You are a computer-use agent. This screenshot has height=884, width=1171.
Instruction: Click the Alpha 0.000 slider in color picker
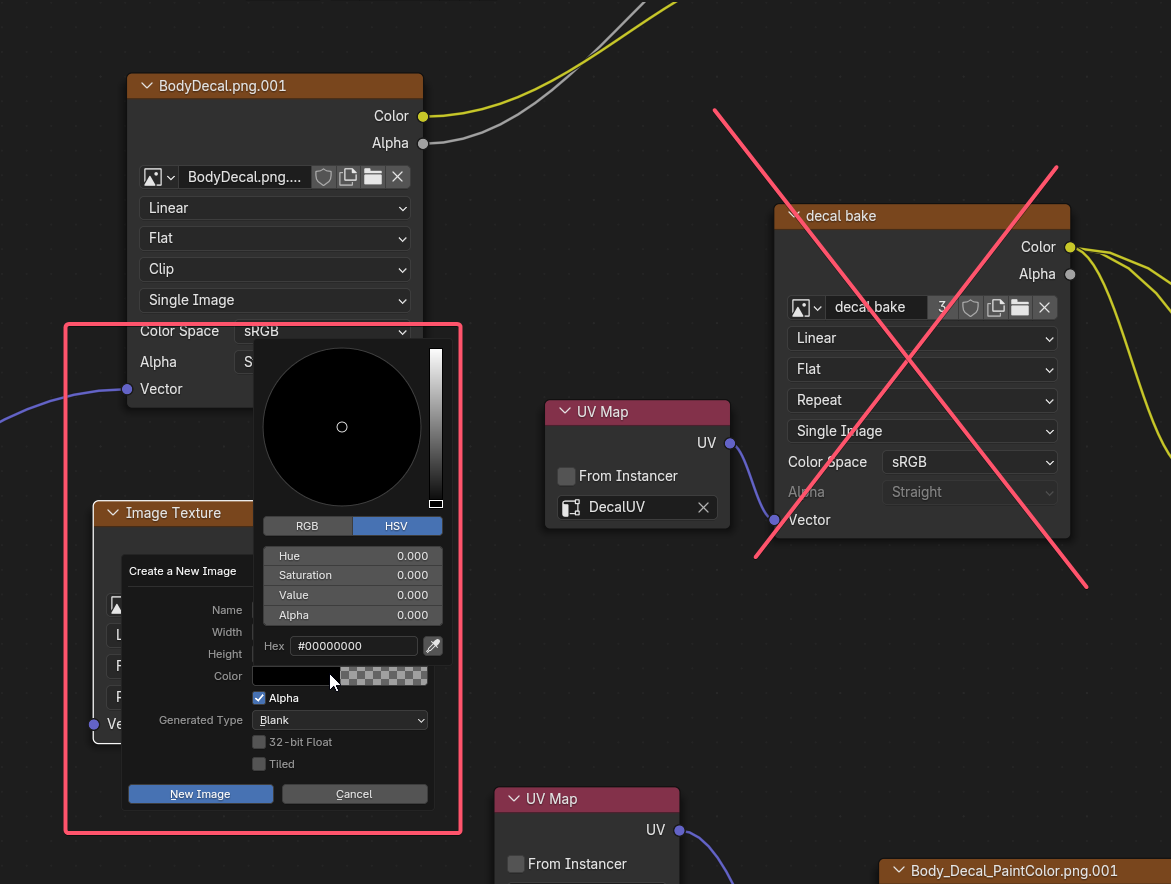tap(352, 616)
